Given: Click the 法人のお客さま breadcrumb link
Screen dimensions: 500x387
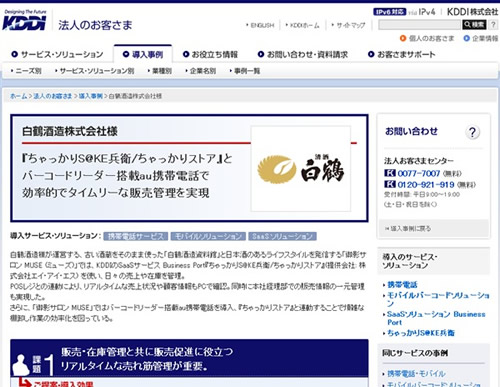Looking at the screenshot, I should click(53, 96).
